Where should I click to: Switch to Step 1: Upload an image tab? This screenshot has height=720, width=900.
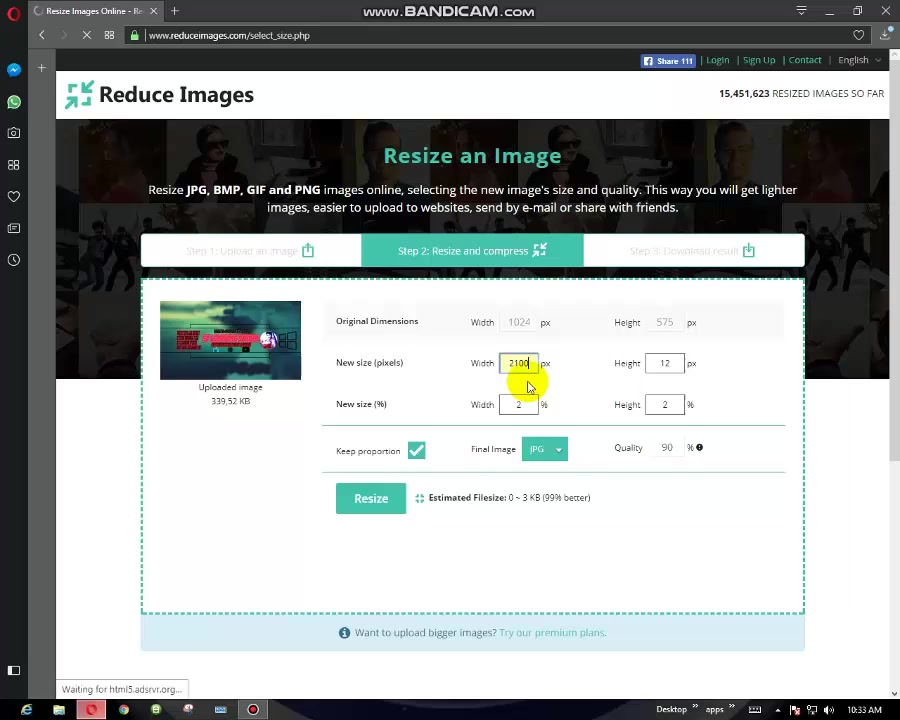(251, 250)
